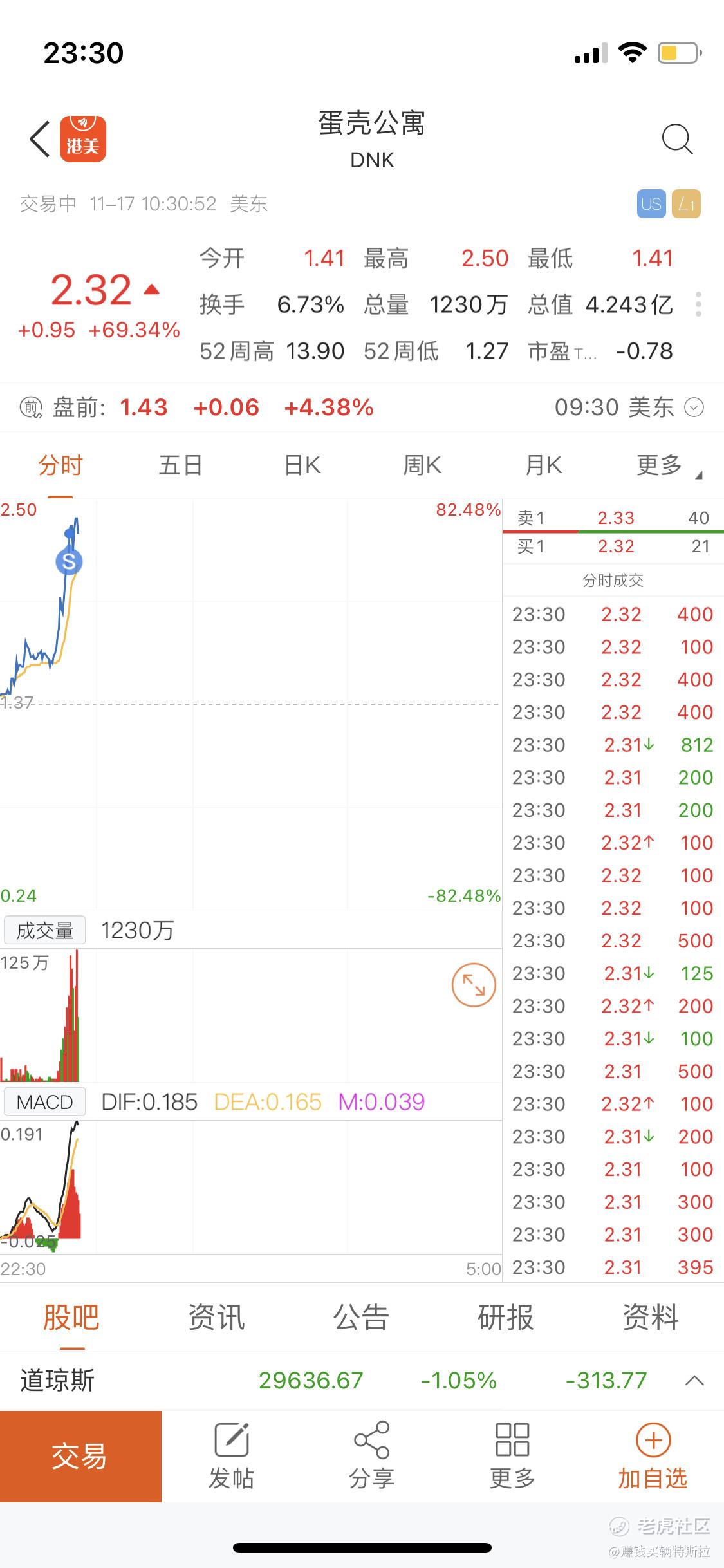724x1568 pixels.
Task: Click the orange 交易 trade button
Action: tap(80, 1457)
